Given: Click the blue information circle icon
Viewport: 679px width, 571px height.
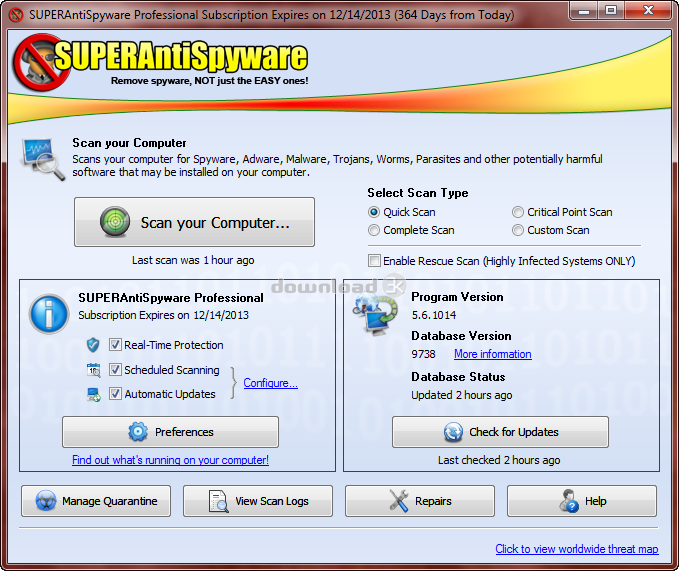Looking at the screenshot, I should pyautogui.click(x=49, y=314).
